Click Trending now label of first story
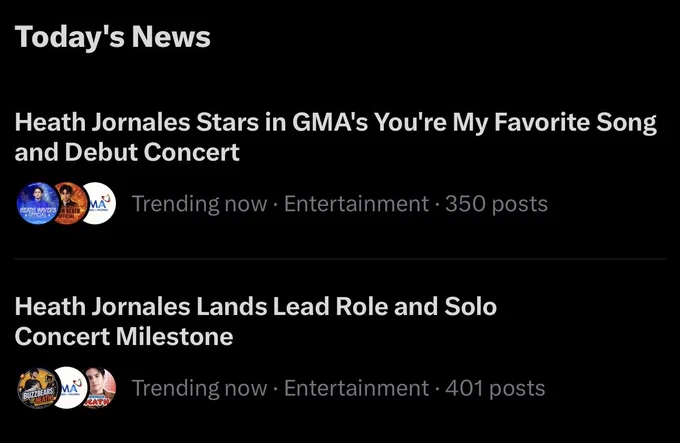This screenshot has height=443, width=680. click(199, 204)
